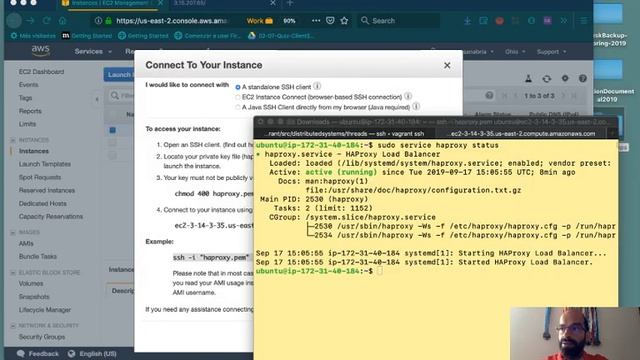Open Capacity Reservations in sidebar
640x360 pixels.
[51, 217]
